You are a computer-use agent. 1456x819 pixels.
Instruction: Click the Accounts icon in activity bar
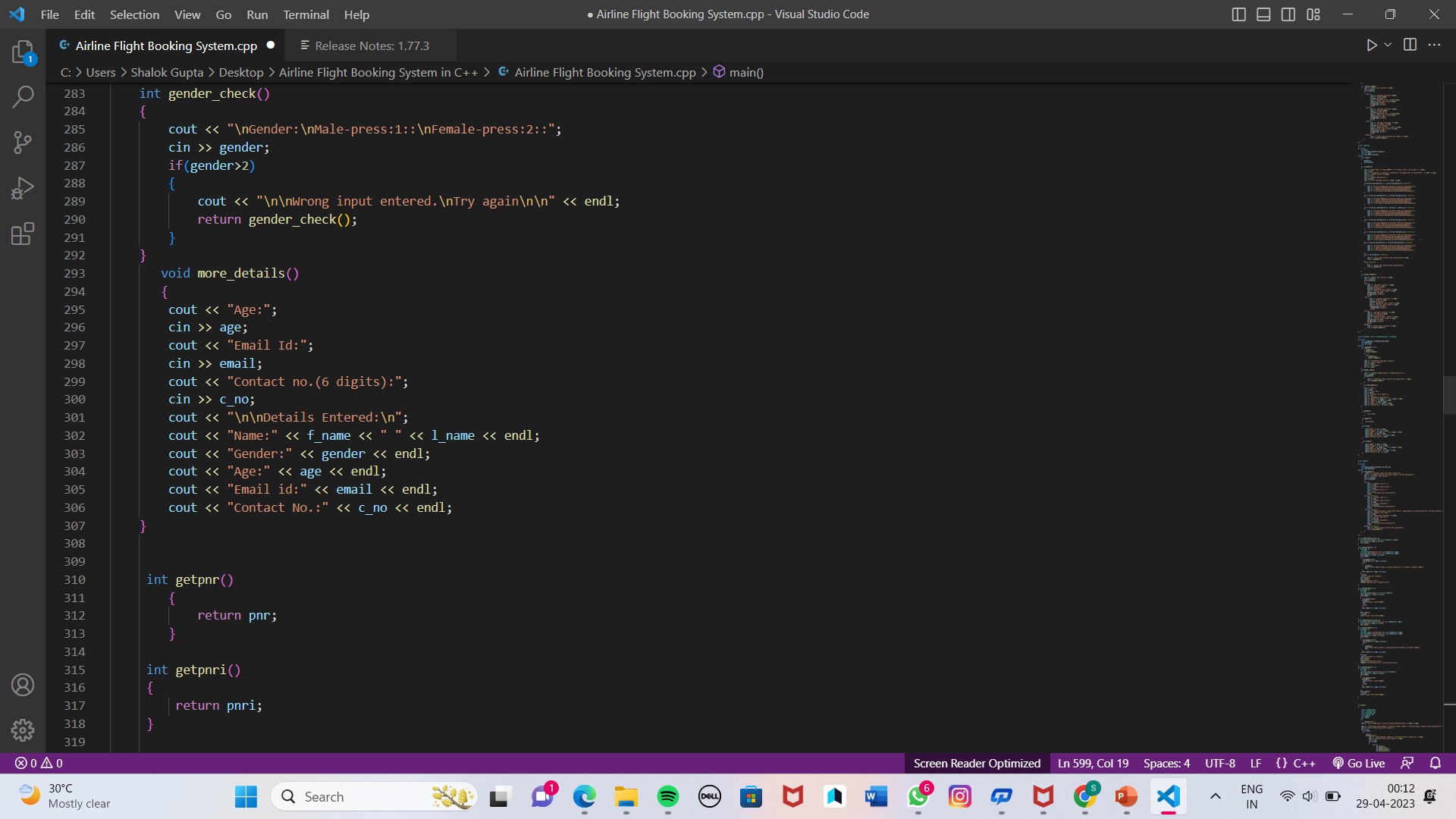click(x=23, y=685)
